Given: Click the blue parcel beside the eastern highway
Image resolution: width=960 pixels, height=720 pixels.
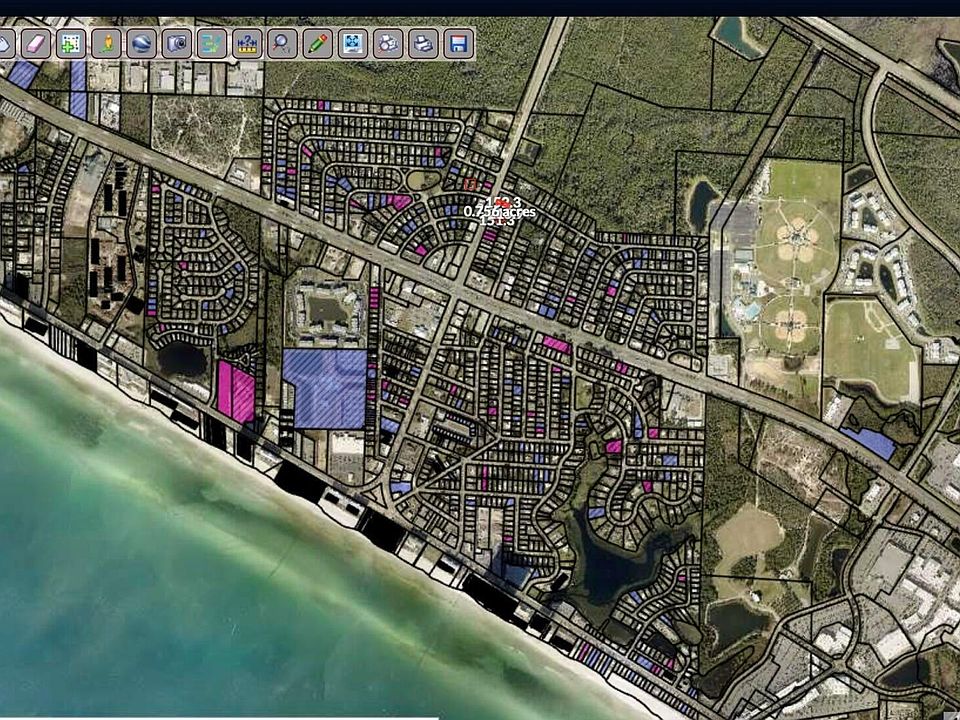Looking at the screenshot, I should [867, 442].
